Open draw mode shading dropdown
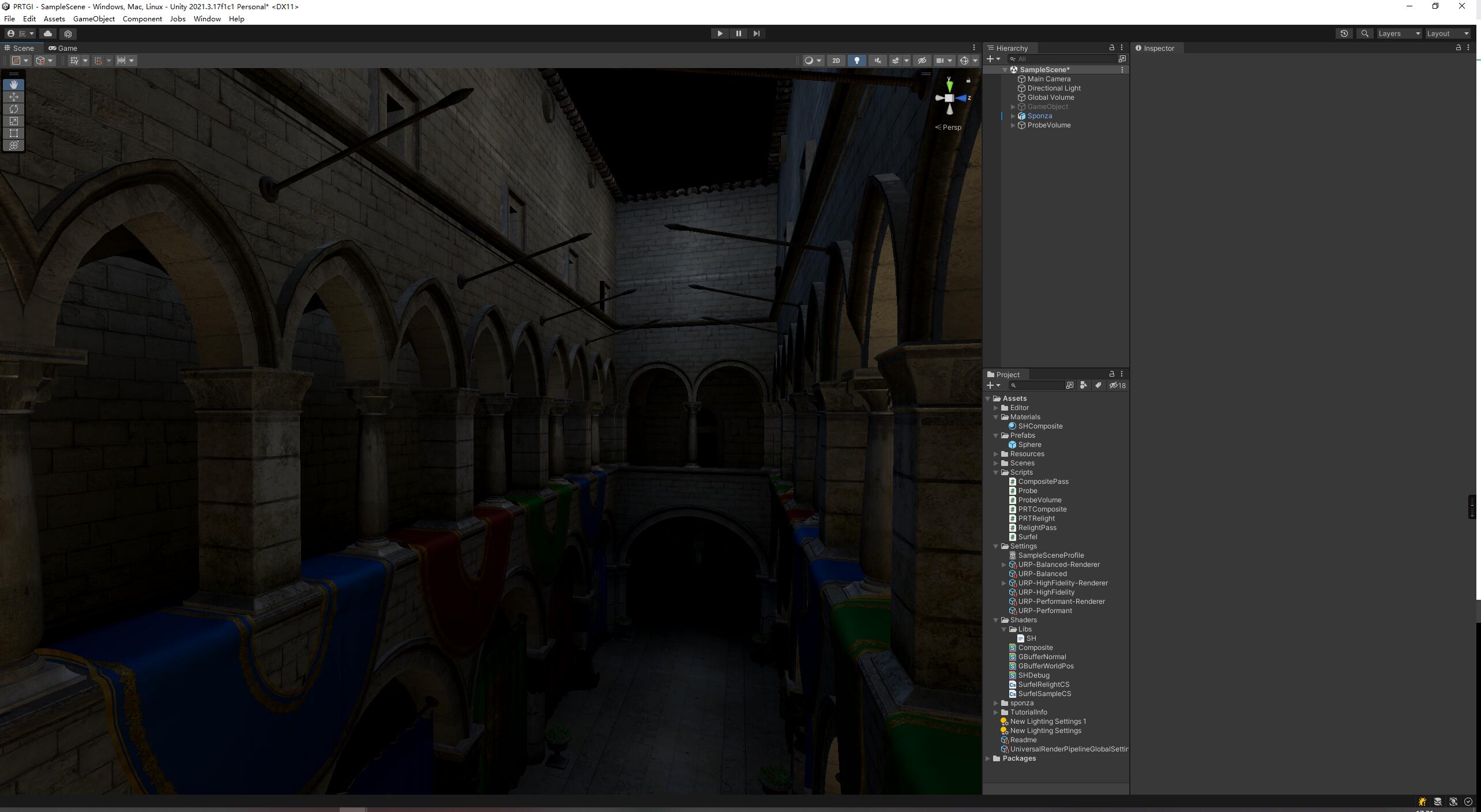Image resolution: width=1481 pixels, height=812 pixels. [813, 61]
